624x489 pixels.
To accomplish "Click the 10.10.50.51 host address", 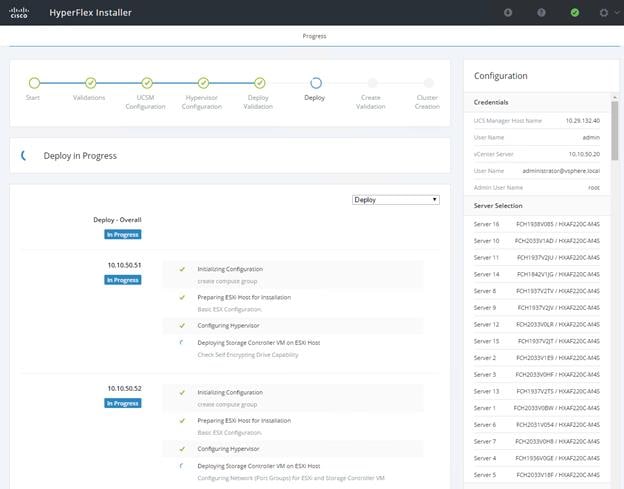I will pyautogui.click(x=125, y=265).
